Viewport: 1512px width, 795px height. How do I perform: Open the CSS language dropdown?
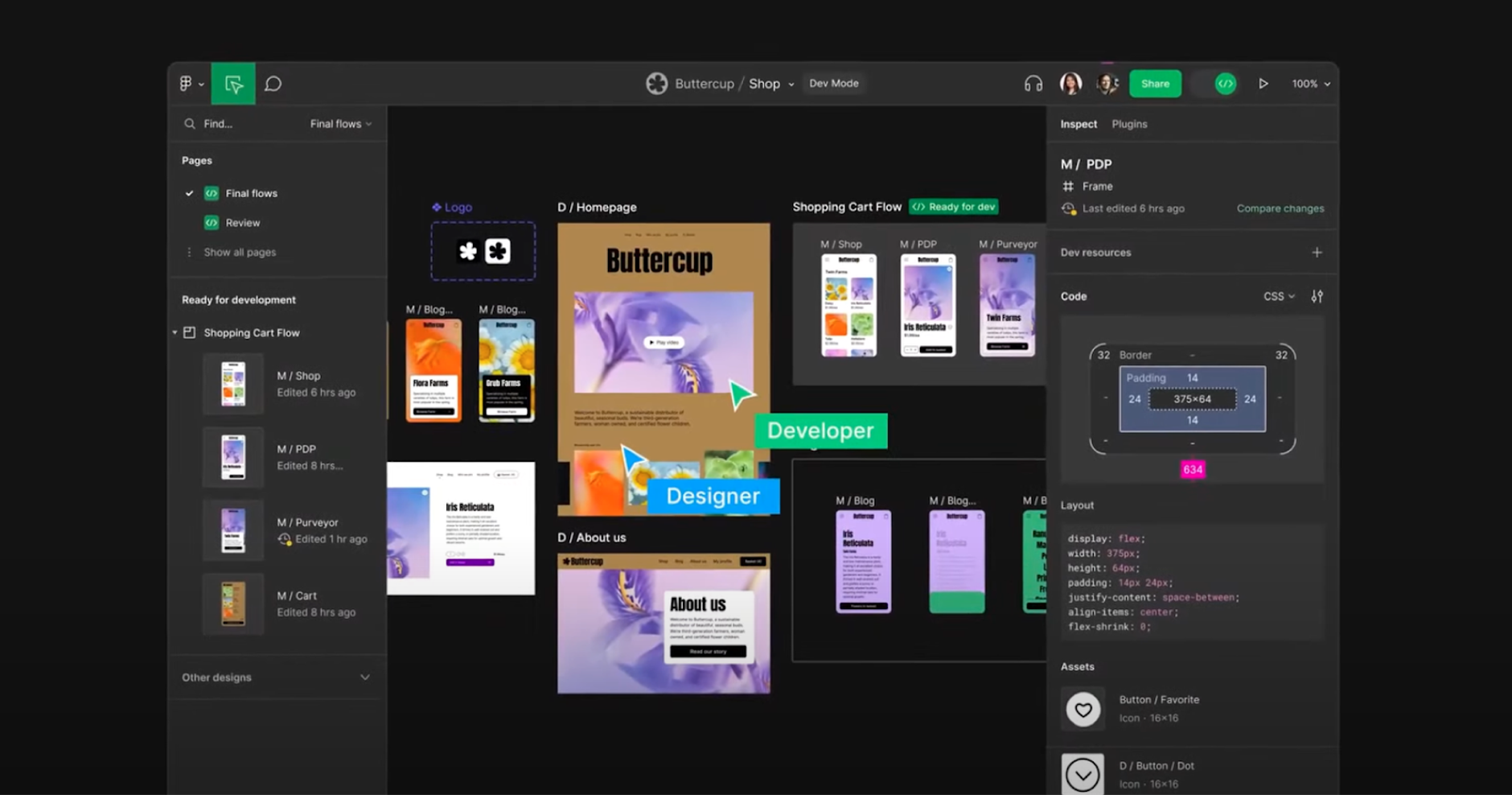pos(1279,296)
